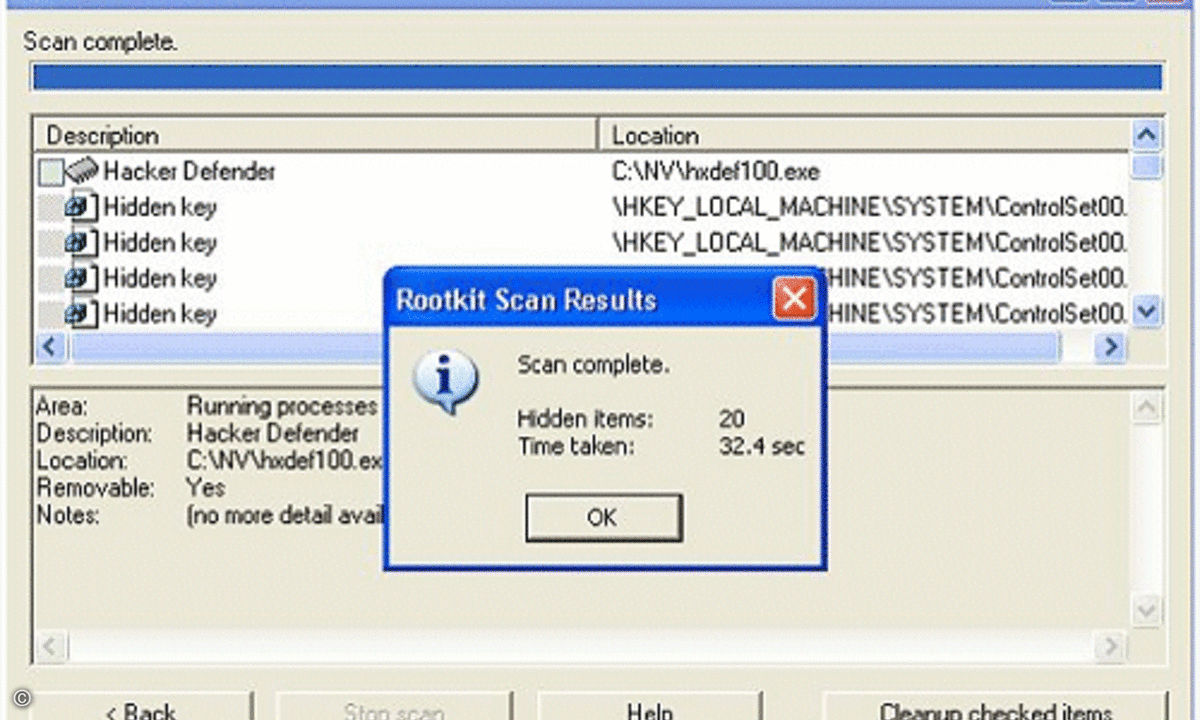Viewport: 1200px width, 720px height.
Task: Click the "Removable:" label in details
Action: [96, 489]
